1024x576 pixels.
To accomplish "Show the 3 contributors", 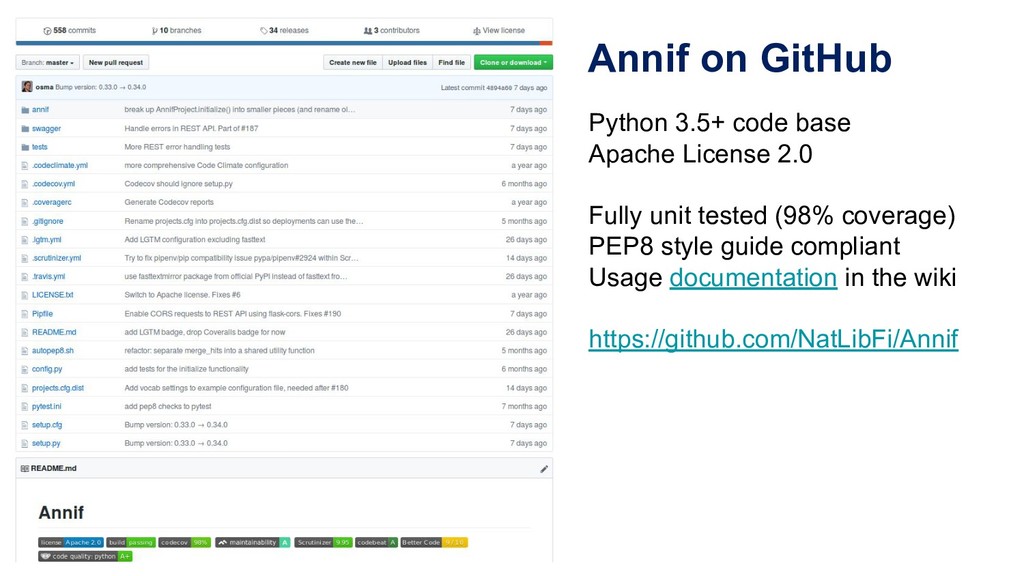I will pyautogui.click(x=391, y=31).
